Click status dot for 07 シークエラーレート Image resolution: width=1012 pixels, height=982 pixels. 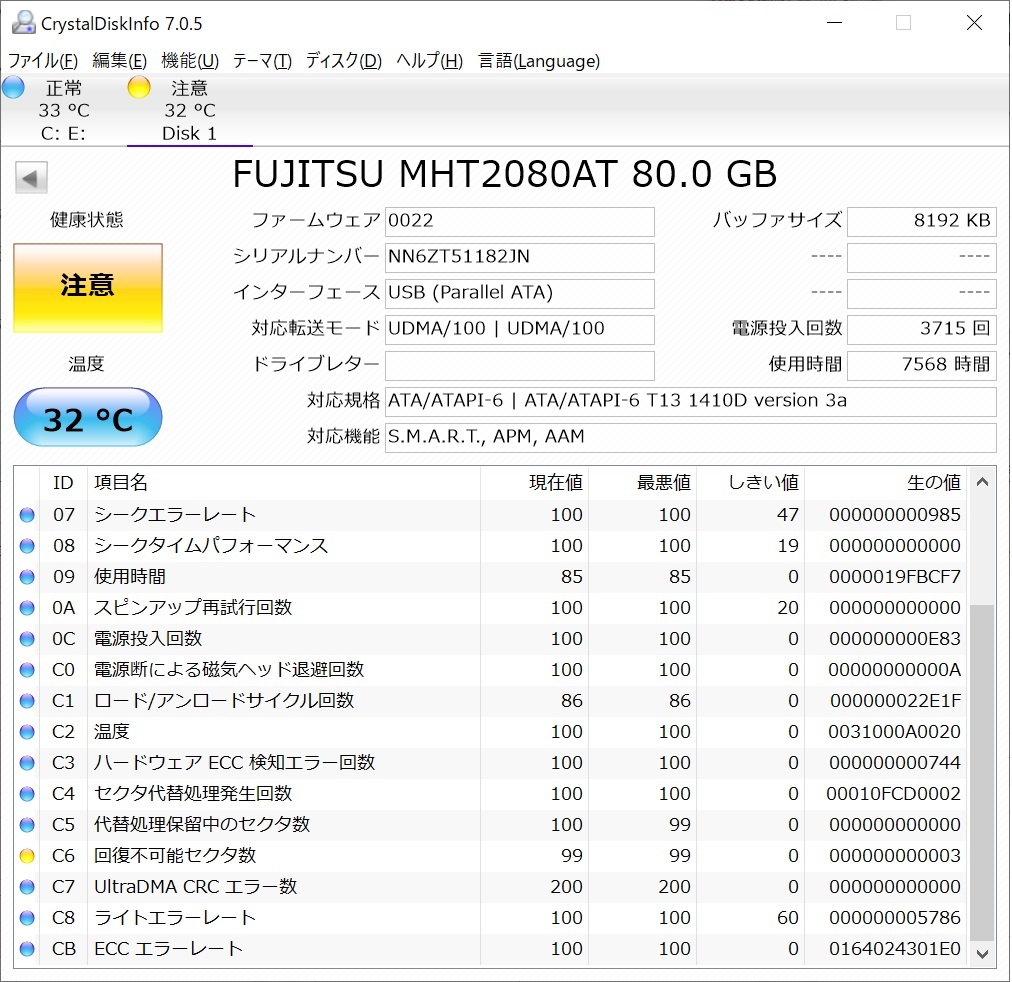(27, 515)
